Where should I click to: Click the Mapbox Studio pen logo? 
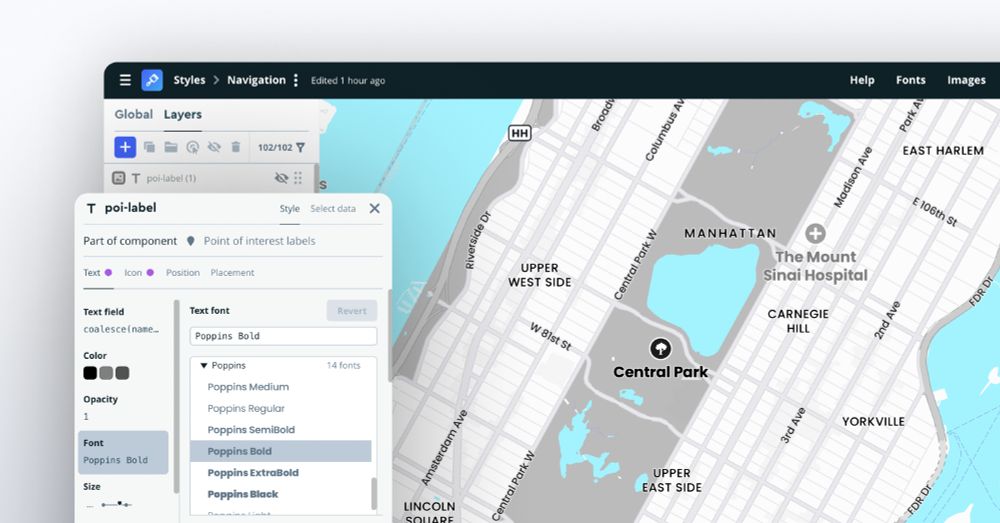(x=152, y=80)
